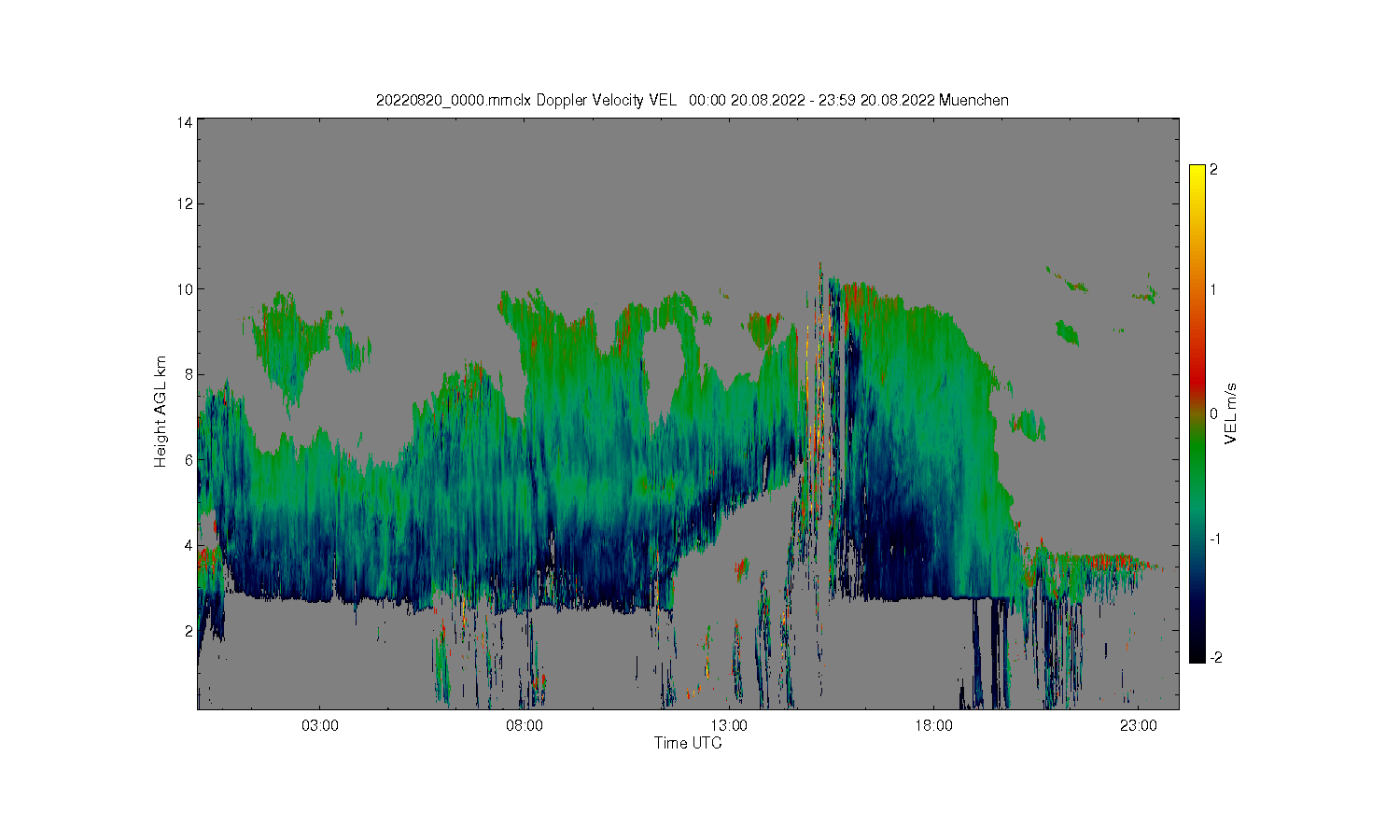Screen dimensions: 1400x840
Task: Click the 'Height AGL km' axis label
Action: click(x=160, y=412)
